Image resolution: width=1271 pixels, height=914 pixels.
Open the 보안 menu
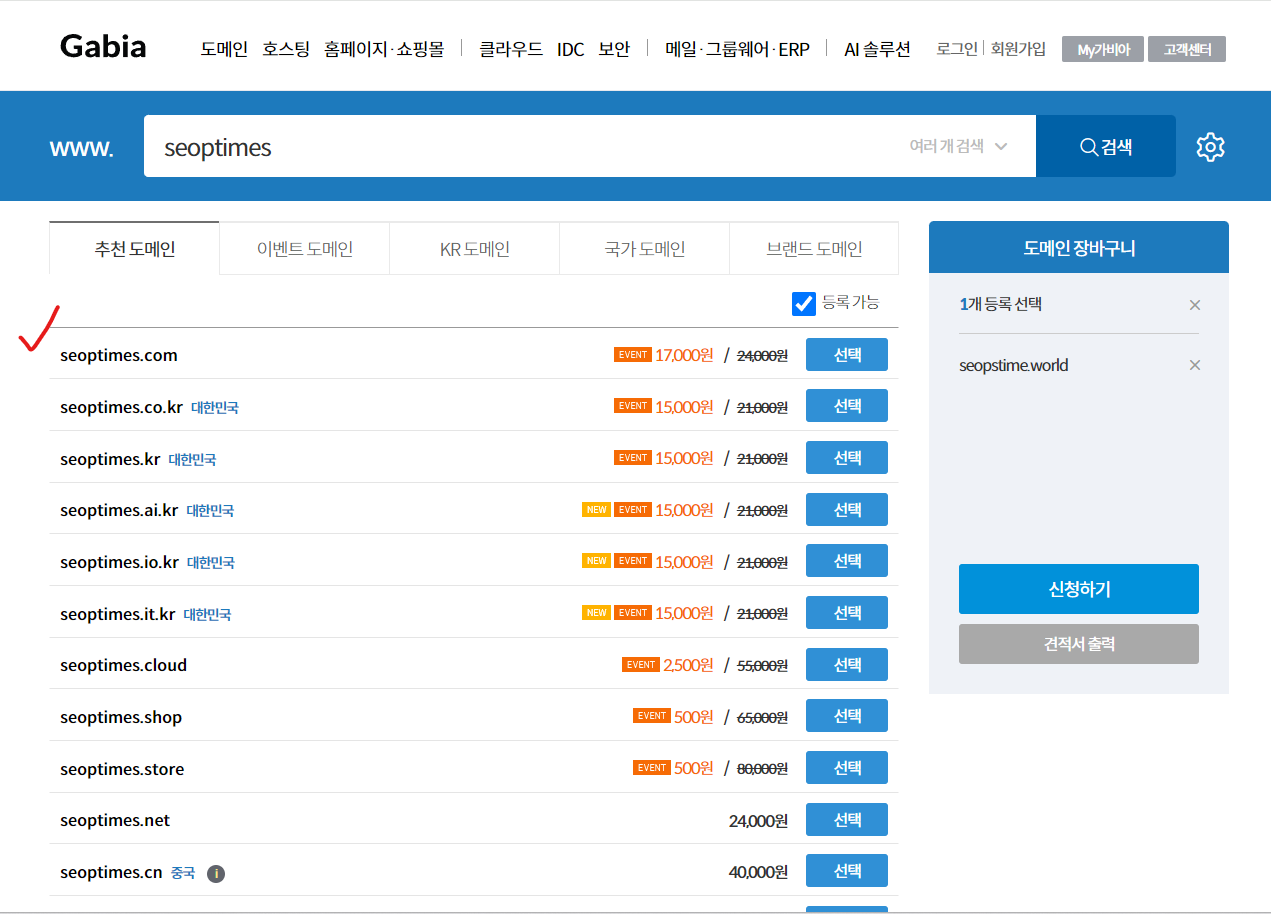click(x=614, y=48)
